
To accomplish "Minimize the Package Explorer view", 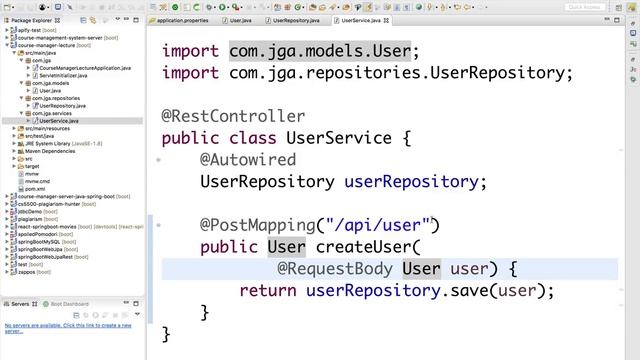I will coord(127,19).
